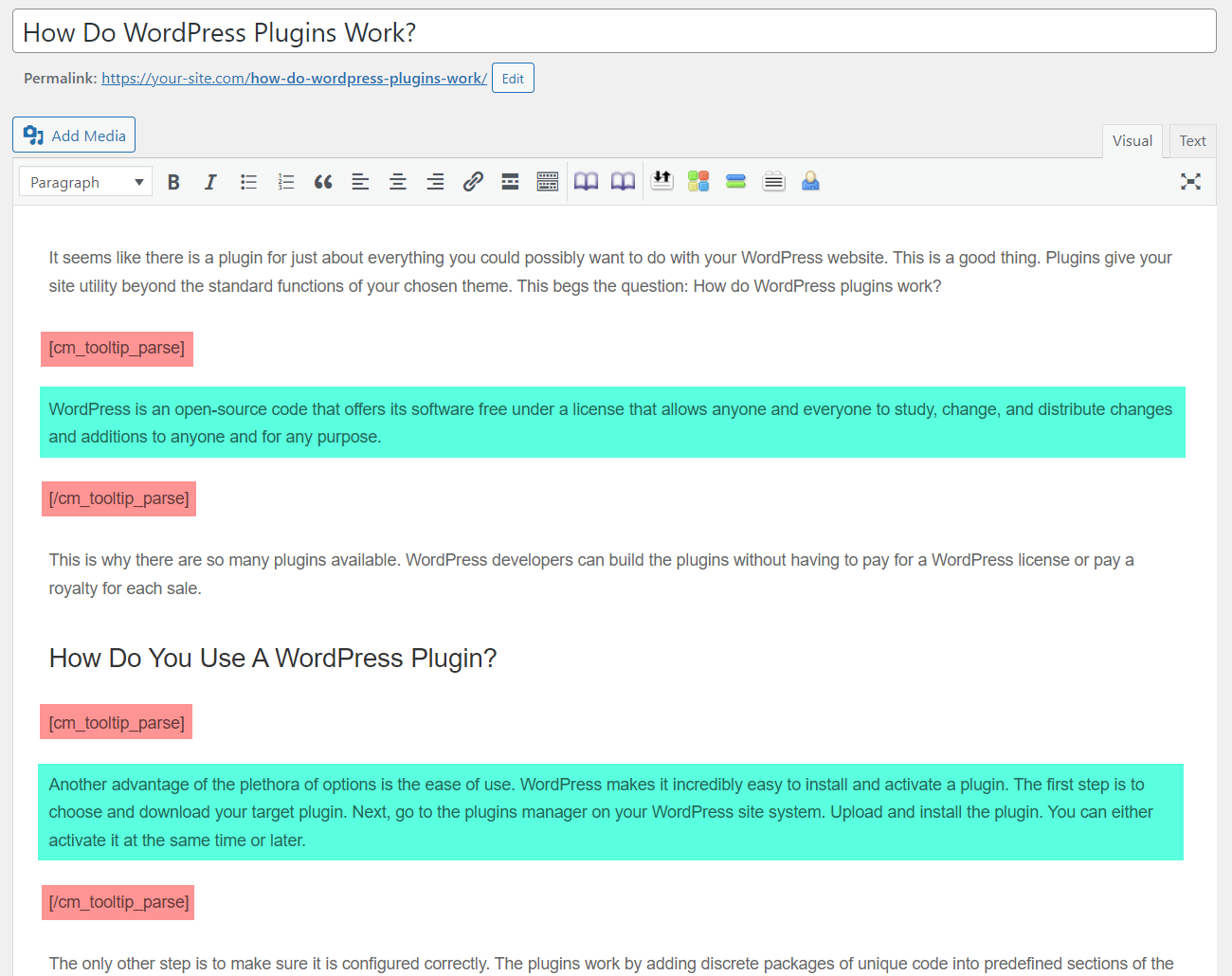Insert or edit a link
This screenshot has width=1232, height=976.
473,182
